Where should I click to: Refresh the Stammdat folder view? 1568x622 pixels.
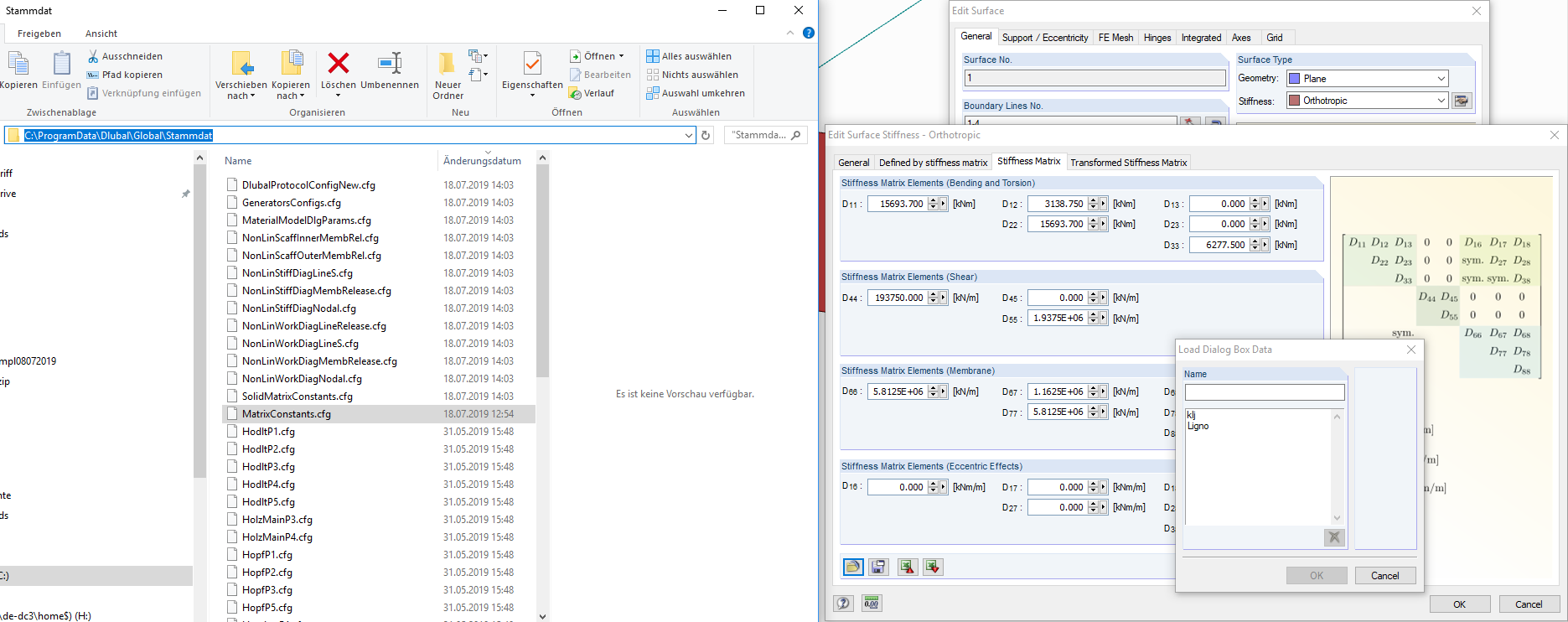(x=706, y=135)
